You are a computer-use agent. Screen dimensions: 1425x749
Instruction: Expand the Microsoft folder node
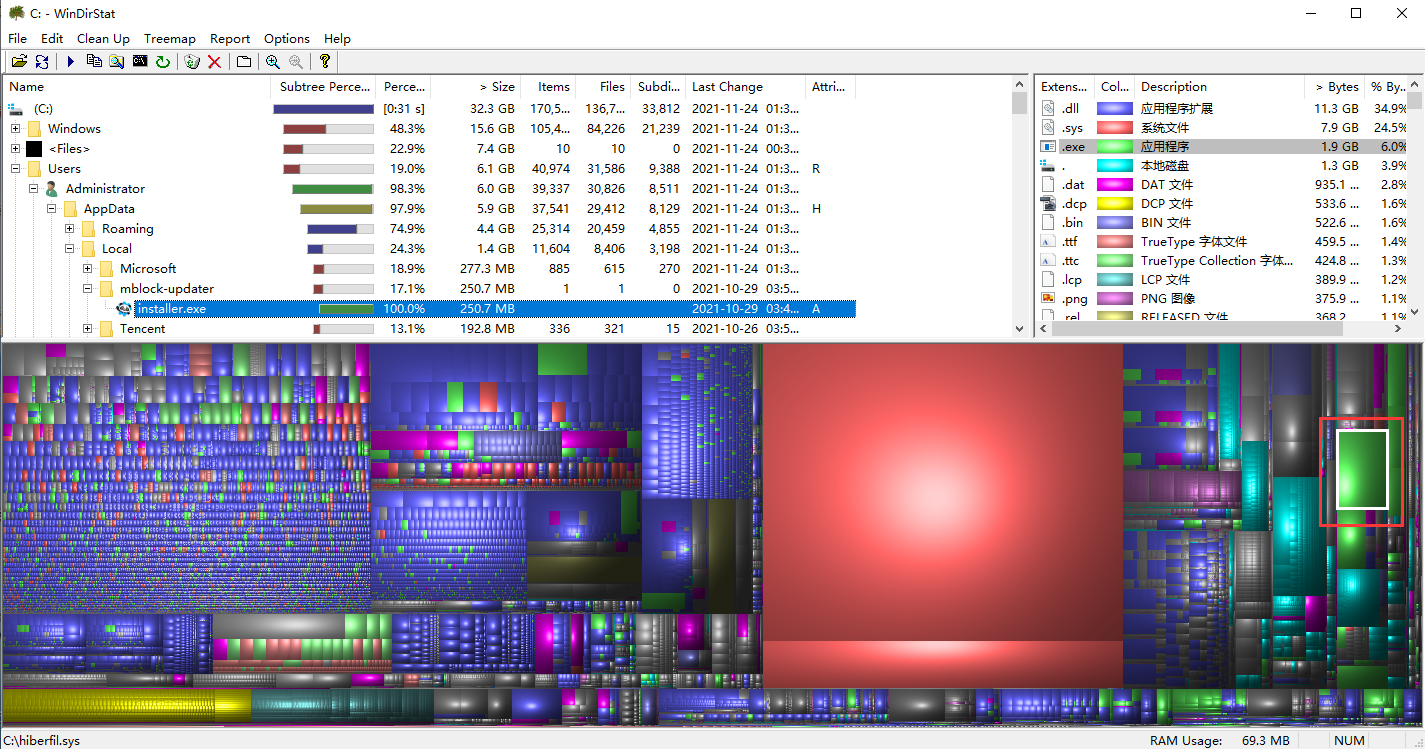(x=87, y=268)
